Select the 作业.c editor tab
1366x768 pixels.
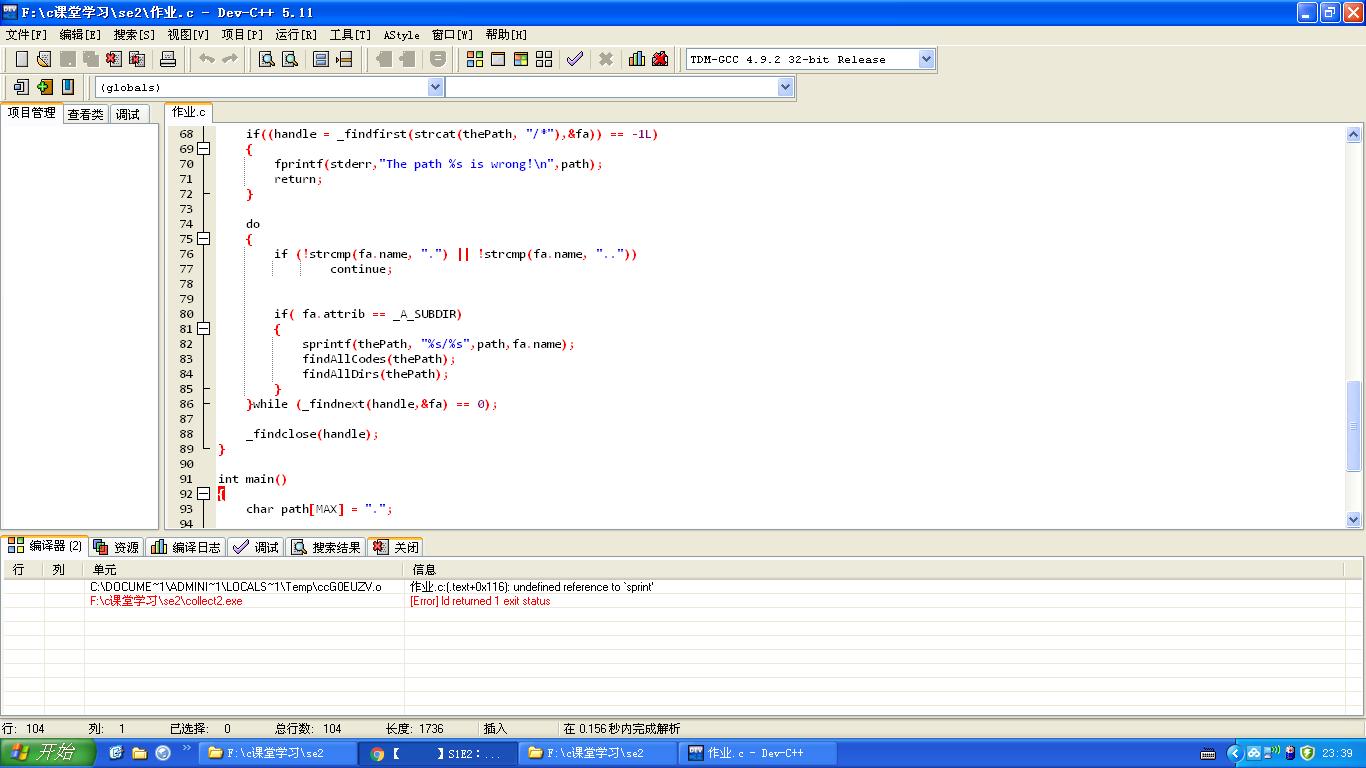[x=189, y=112]
